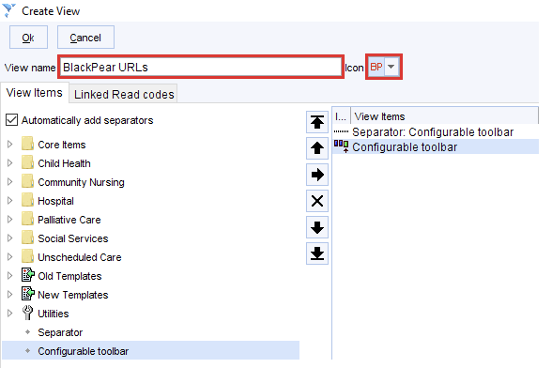
Task: Click the New Templates icon
Action: click(28, 294)
